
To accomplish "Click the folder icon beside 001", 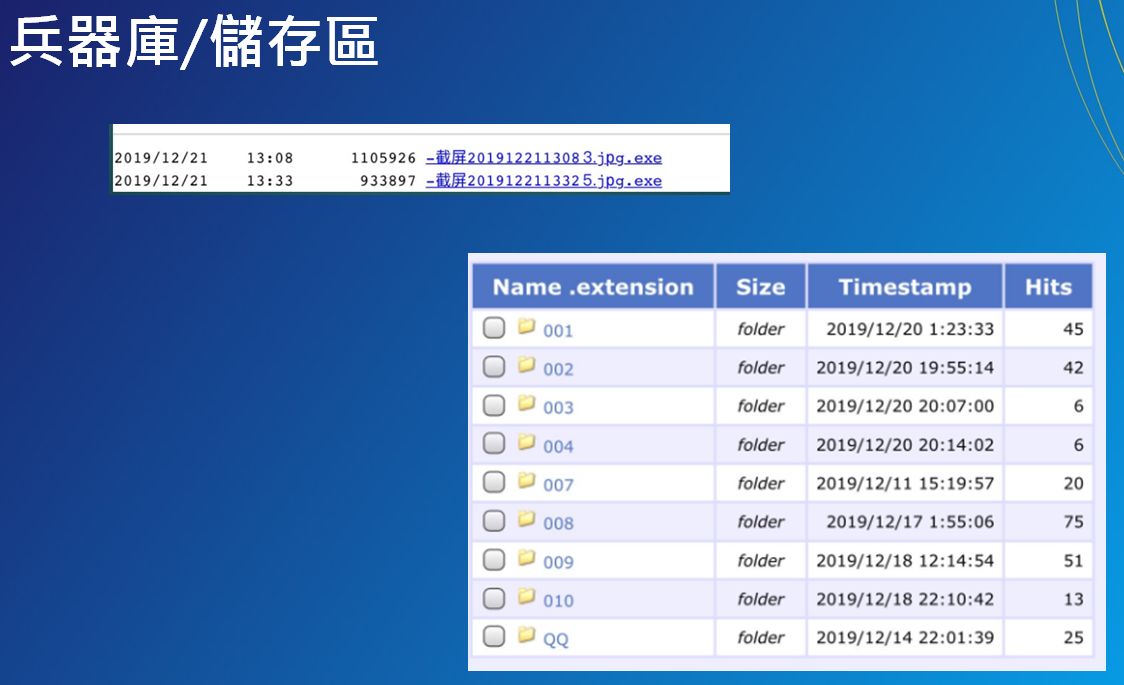I will tap(527, 327).
